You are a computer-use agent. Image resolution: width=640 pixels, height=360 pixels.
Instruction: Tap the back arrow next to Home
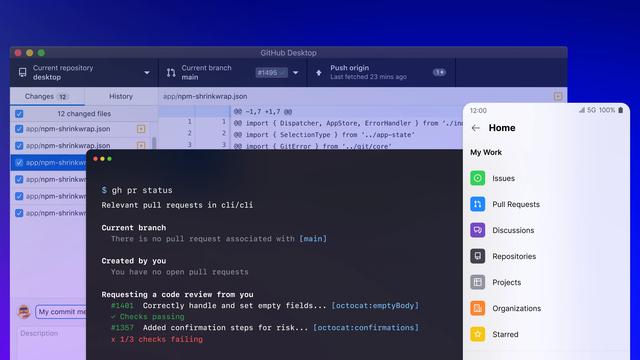476,128
